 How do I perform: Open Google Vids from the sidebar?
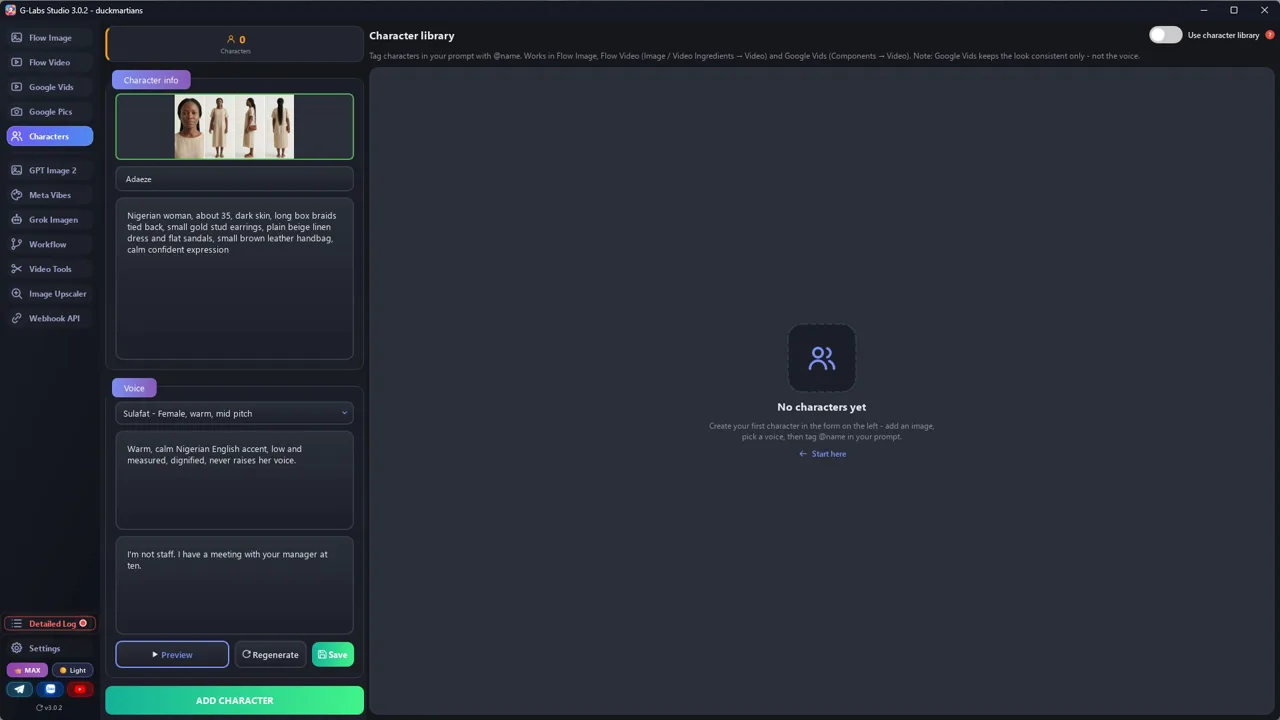50,87
